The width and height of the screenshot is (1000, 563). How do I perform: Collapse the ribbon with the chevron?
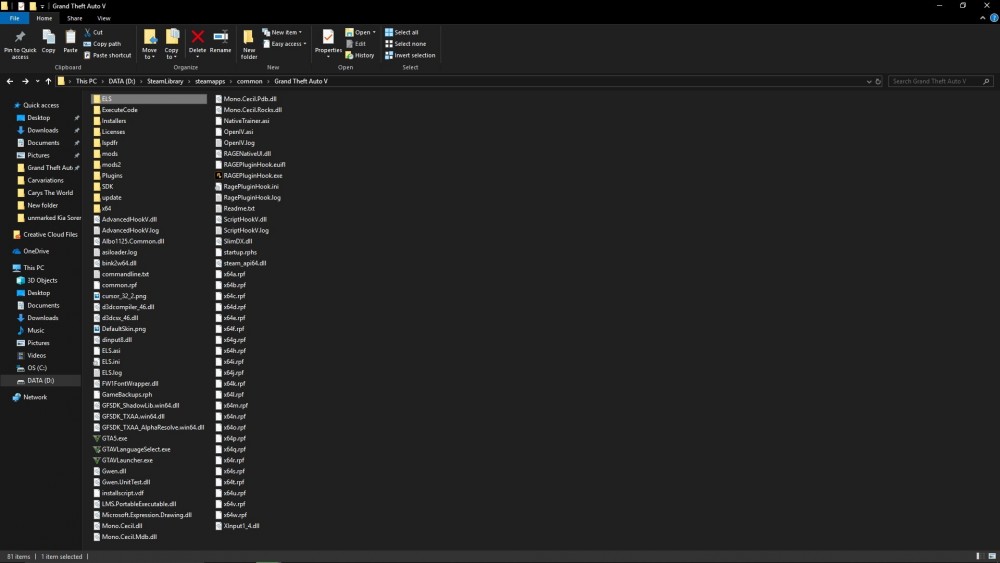tap(982, 18)
